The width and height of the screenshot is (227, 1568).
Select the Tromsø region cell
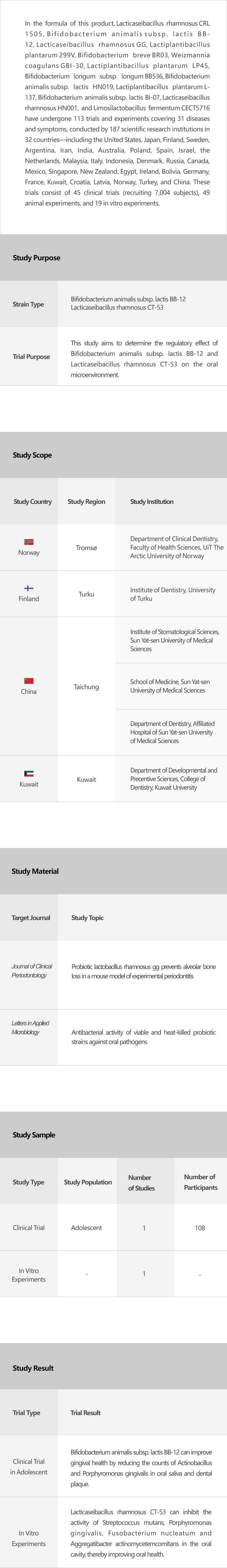[86, 548]
